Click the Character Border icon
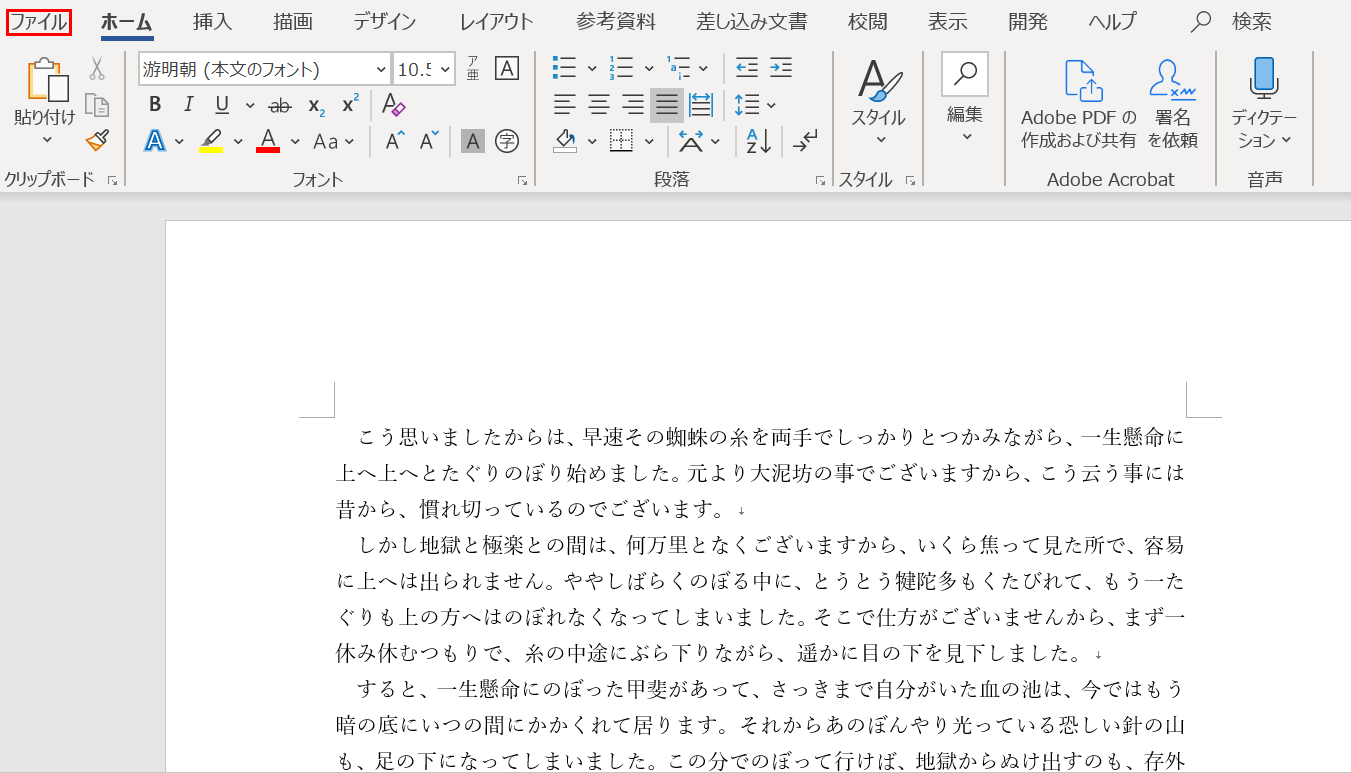1351x773 pixels. coord(507,68)
